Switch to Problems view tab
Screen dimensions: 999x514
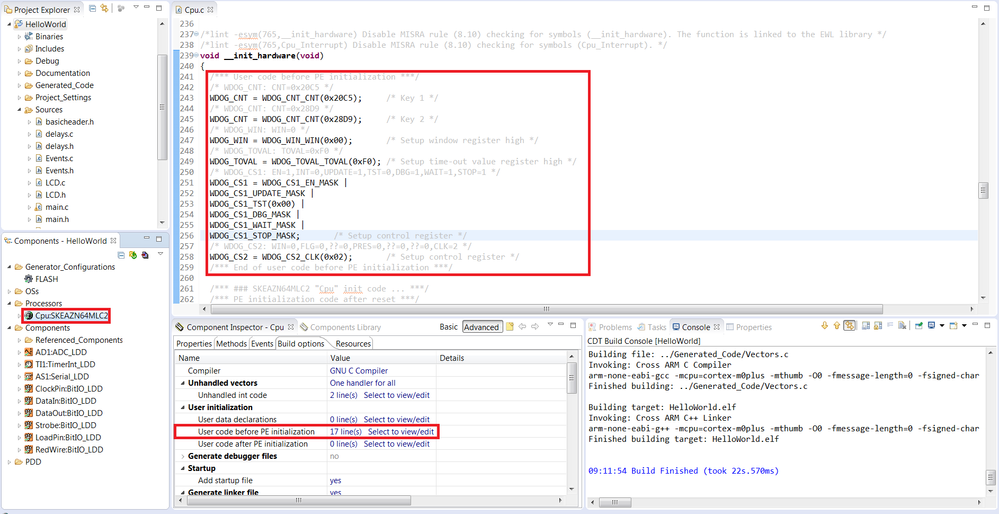point(610,327)
